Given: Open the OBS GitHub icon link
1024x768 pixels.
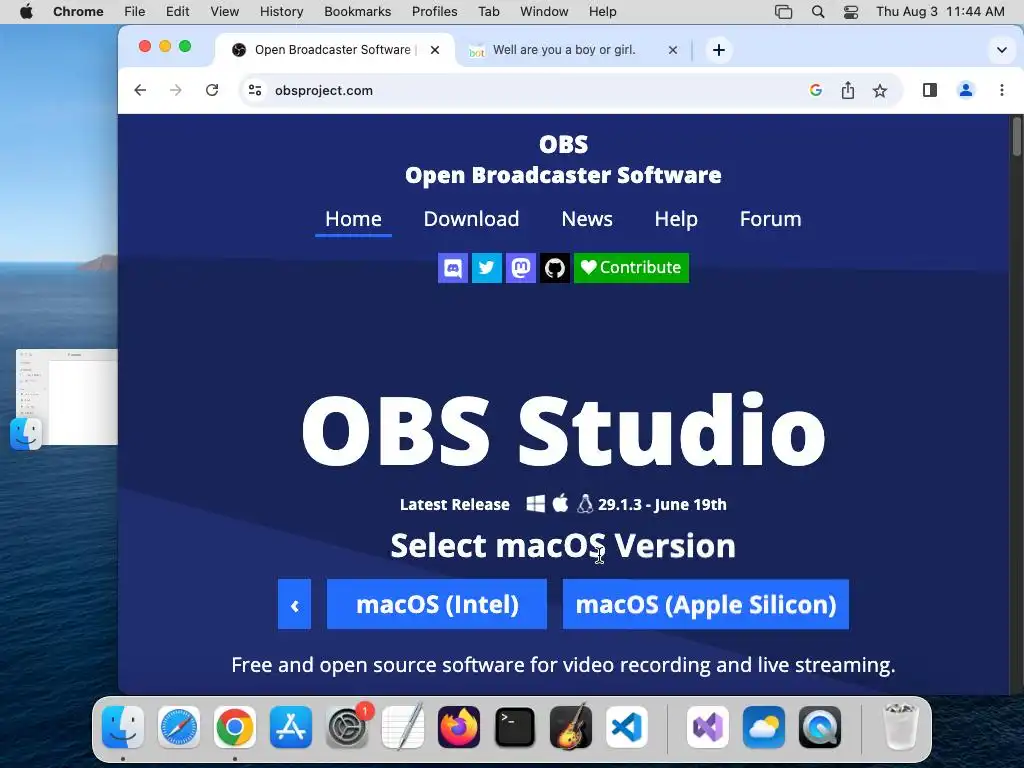Looking at the screenshot, I should [x=554, y=268].
